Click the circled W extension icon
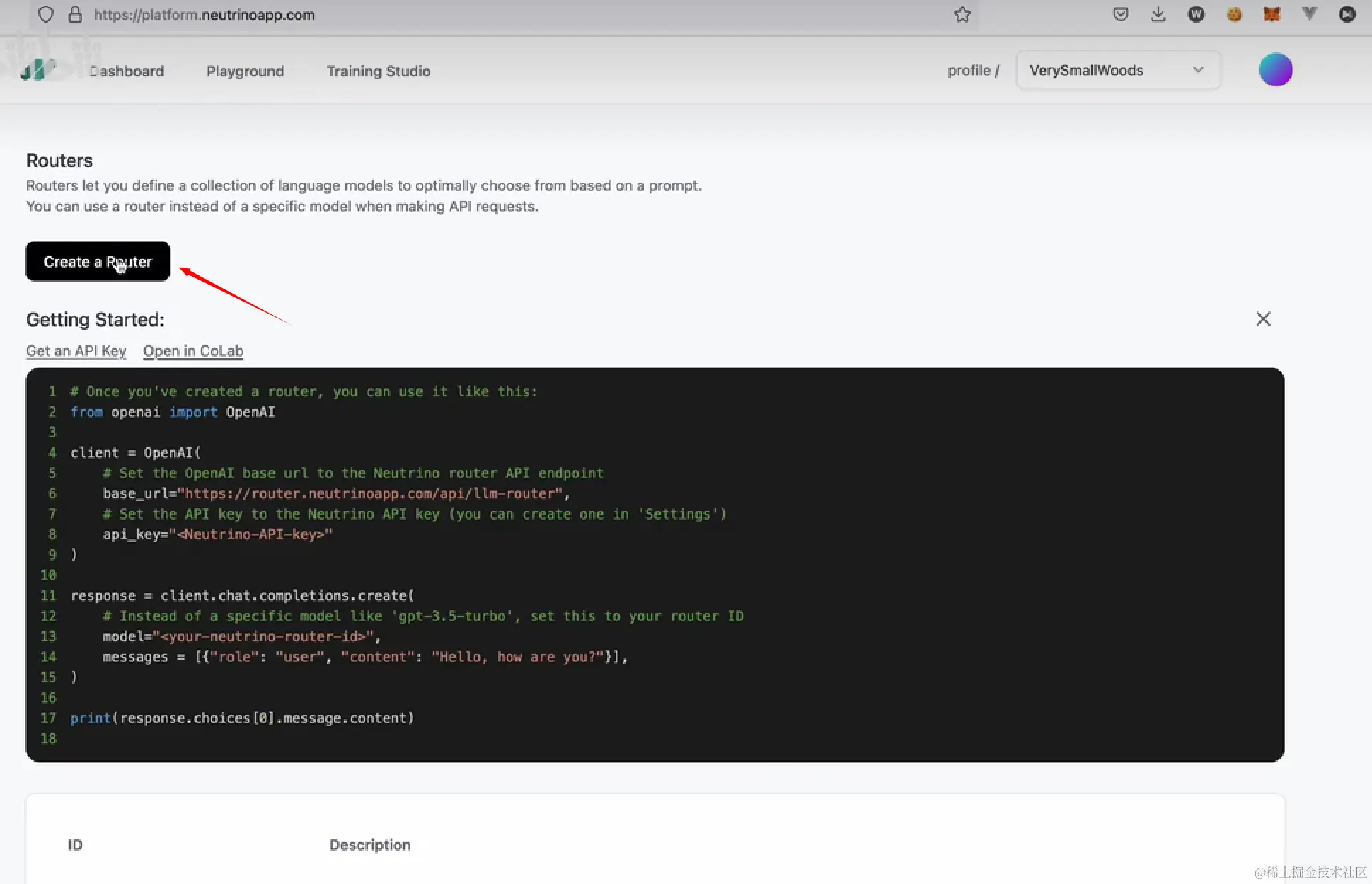The height and width of the screenshot is (884, 1372). pos(1196,14)
